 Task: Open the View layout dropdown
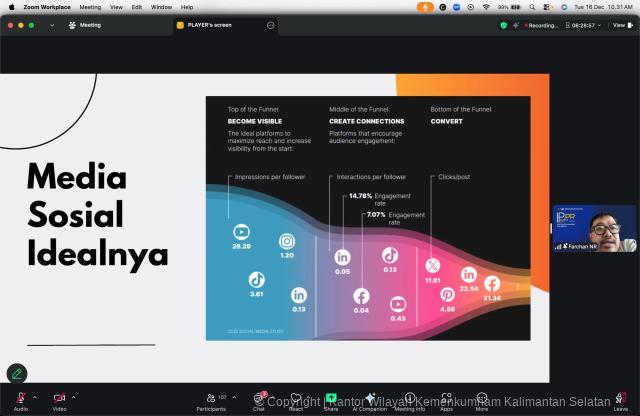[619, 25]
